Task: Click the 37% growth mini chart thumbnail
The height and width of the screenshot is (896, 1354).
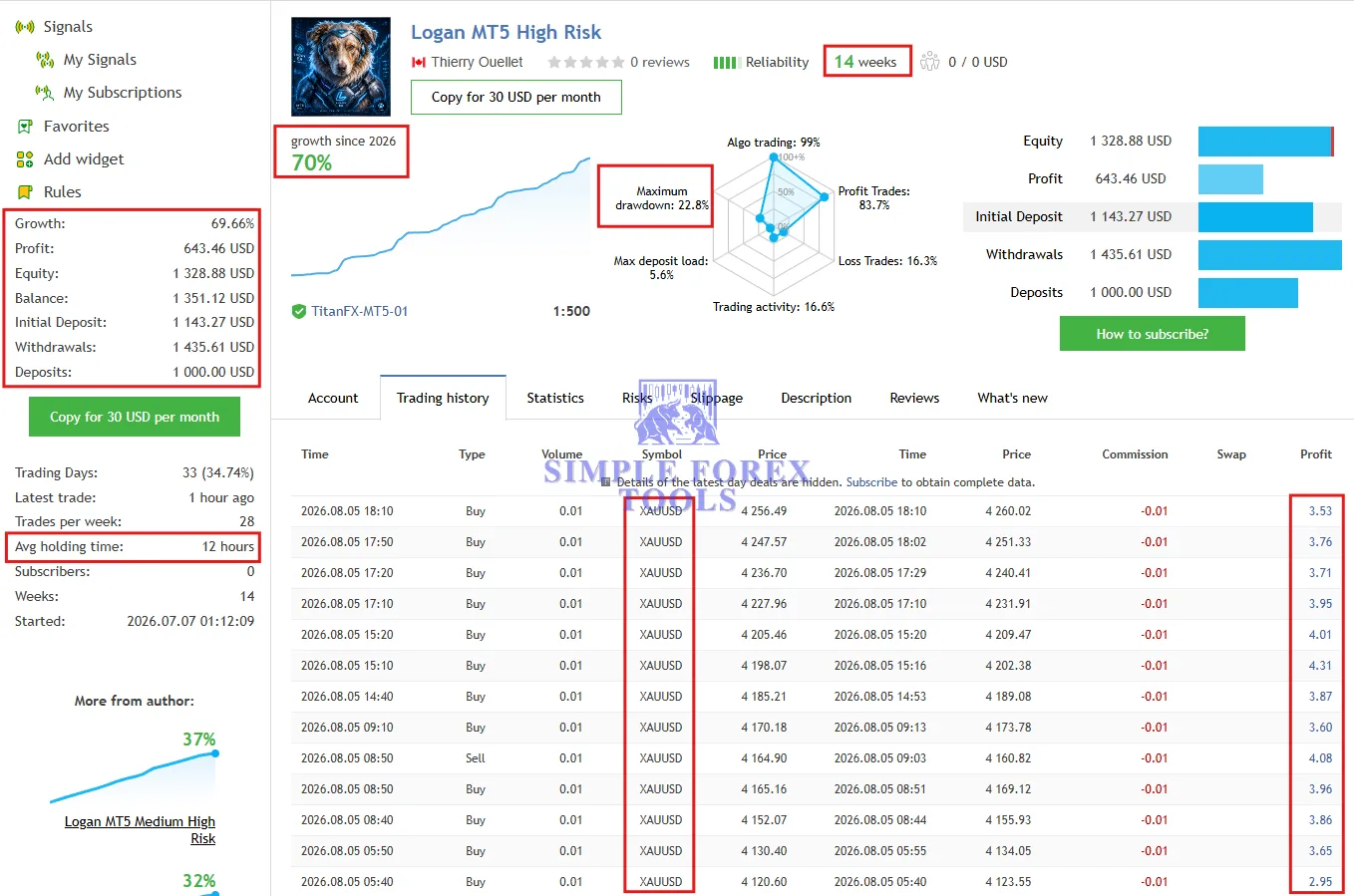Action: [135, 777]
